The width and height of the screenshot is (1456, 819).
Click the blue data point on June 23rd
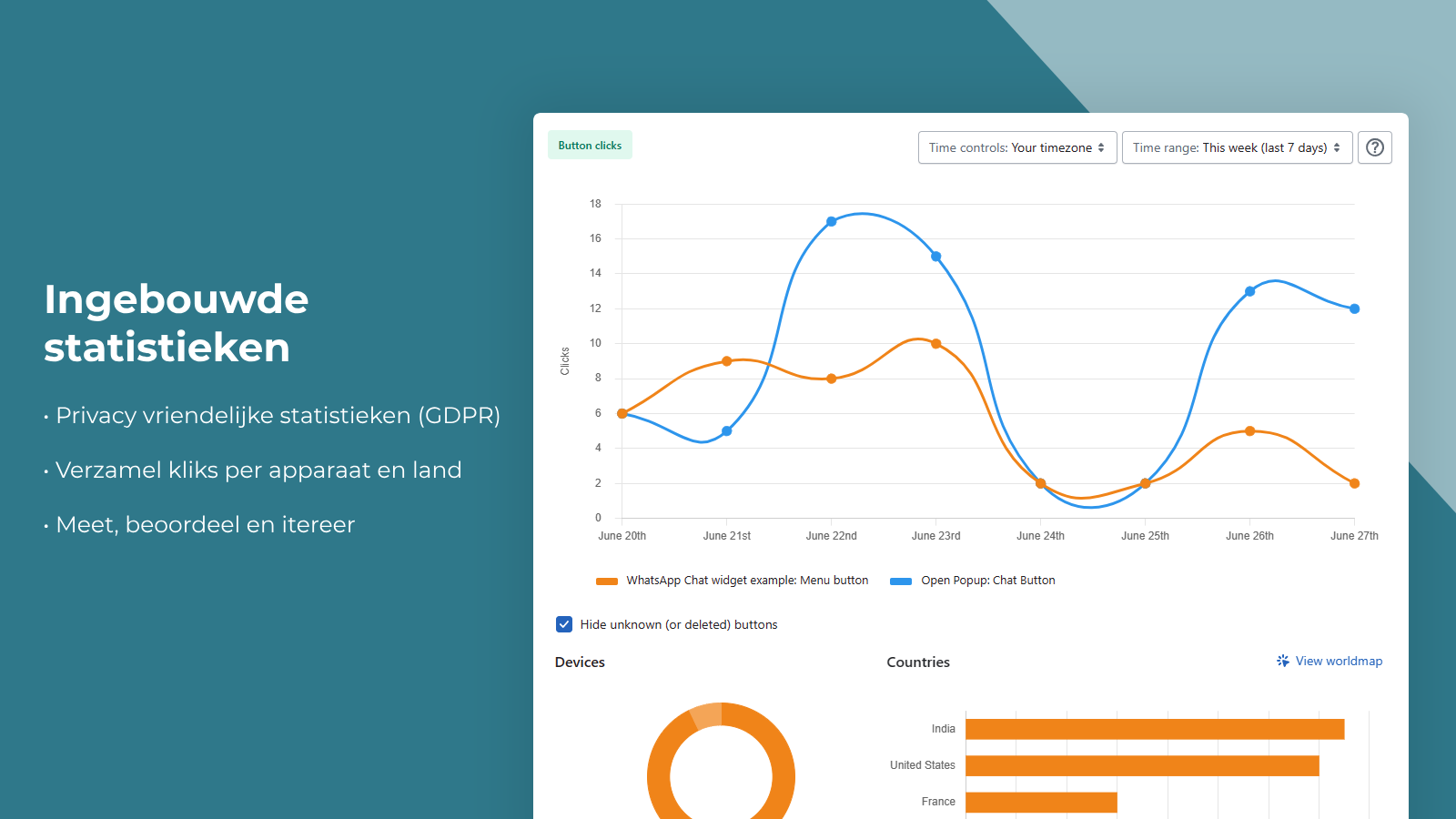936,257
